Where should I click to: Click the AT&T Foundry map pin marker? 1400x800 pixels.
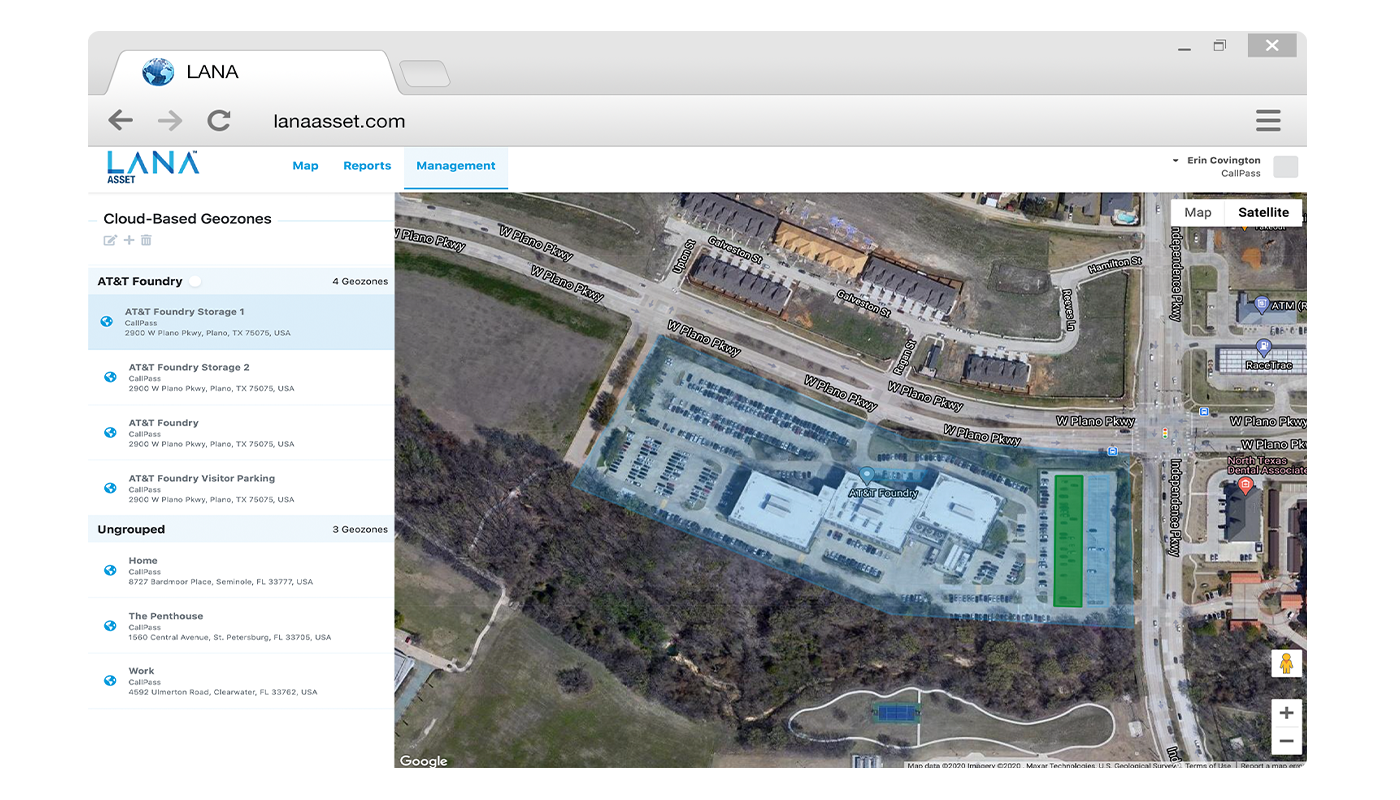click(867, 475)
